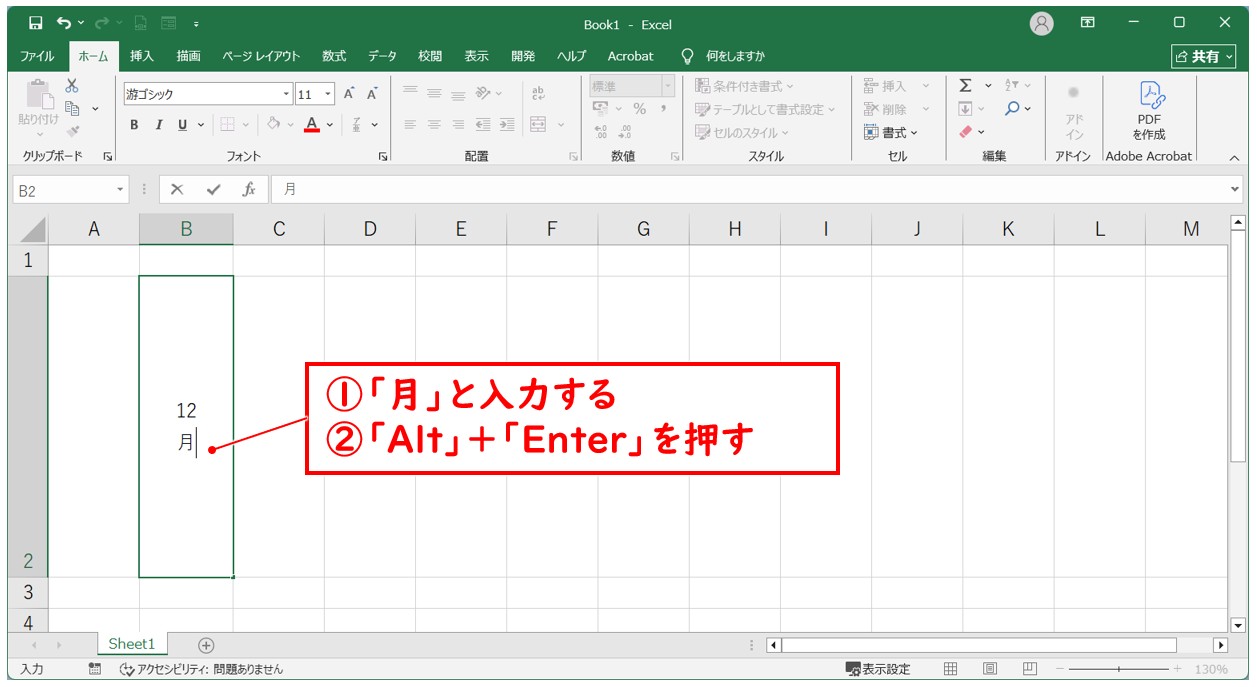The image size is (1257, 687).
Task: Copy selection using the copy icon
Action: click(72, 108)
